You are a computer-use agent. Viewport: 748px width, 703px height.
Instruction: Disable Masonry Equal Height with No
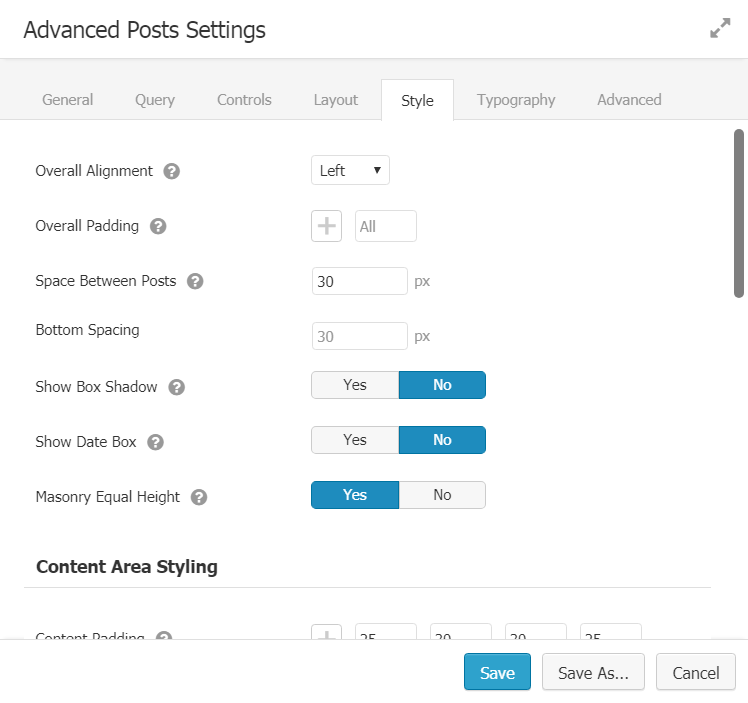(x=442, y=495)
